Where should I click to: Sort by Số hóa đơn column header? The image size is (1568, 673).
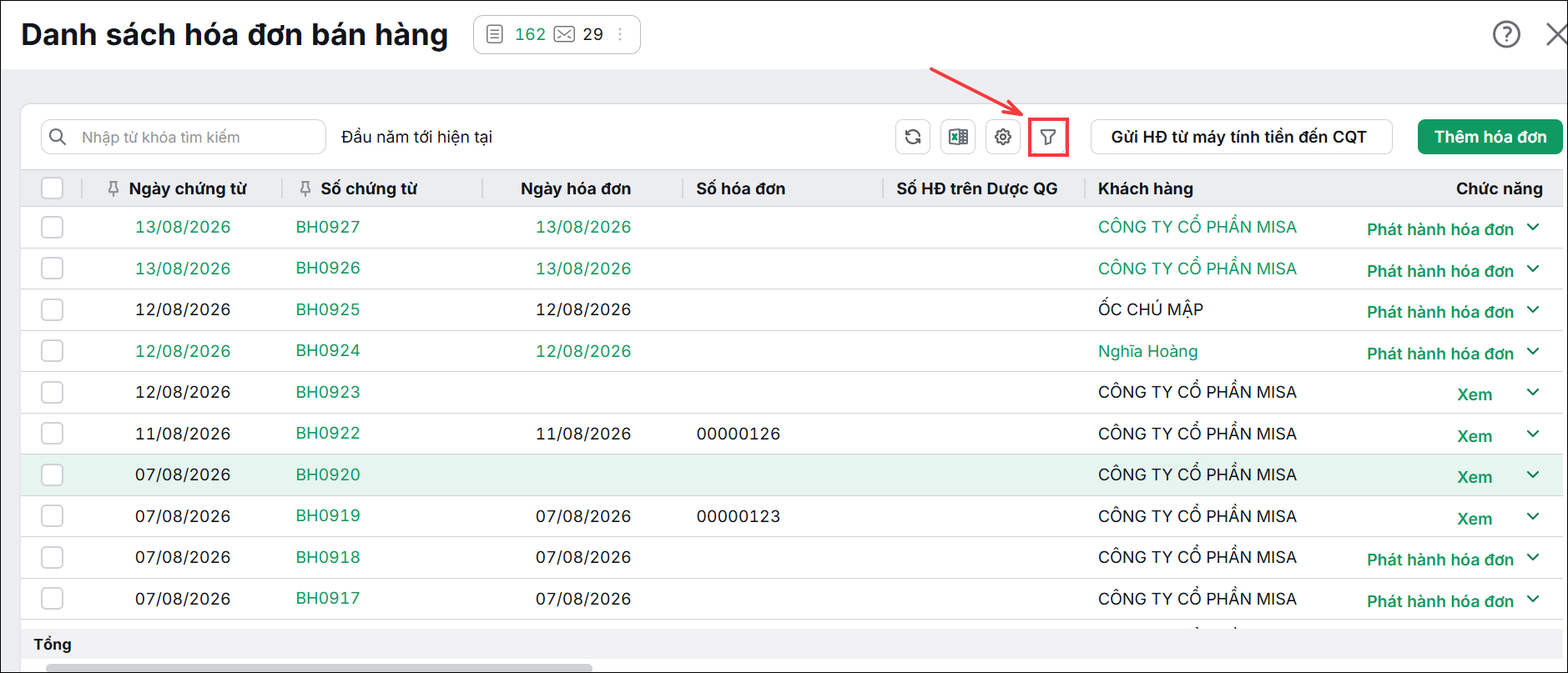coord(741,188)
